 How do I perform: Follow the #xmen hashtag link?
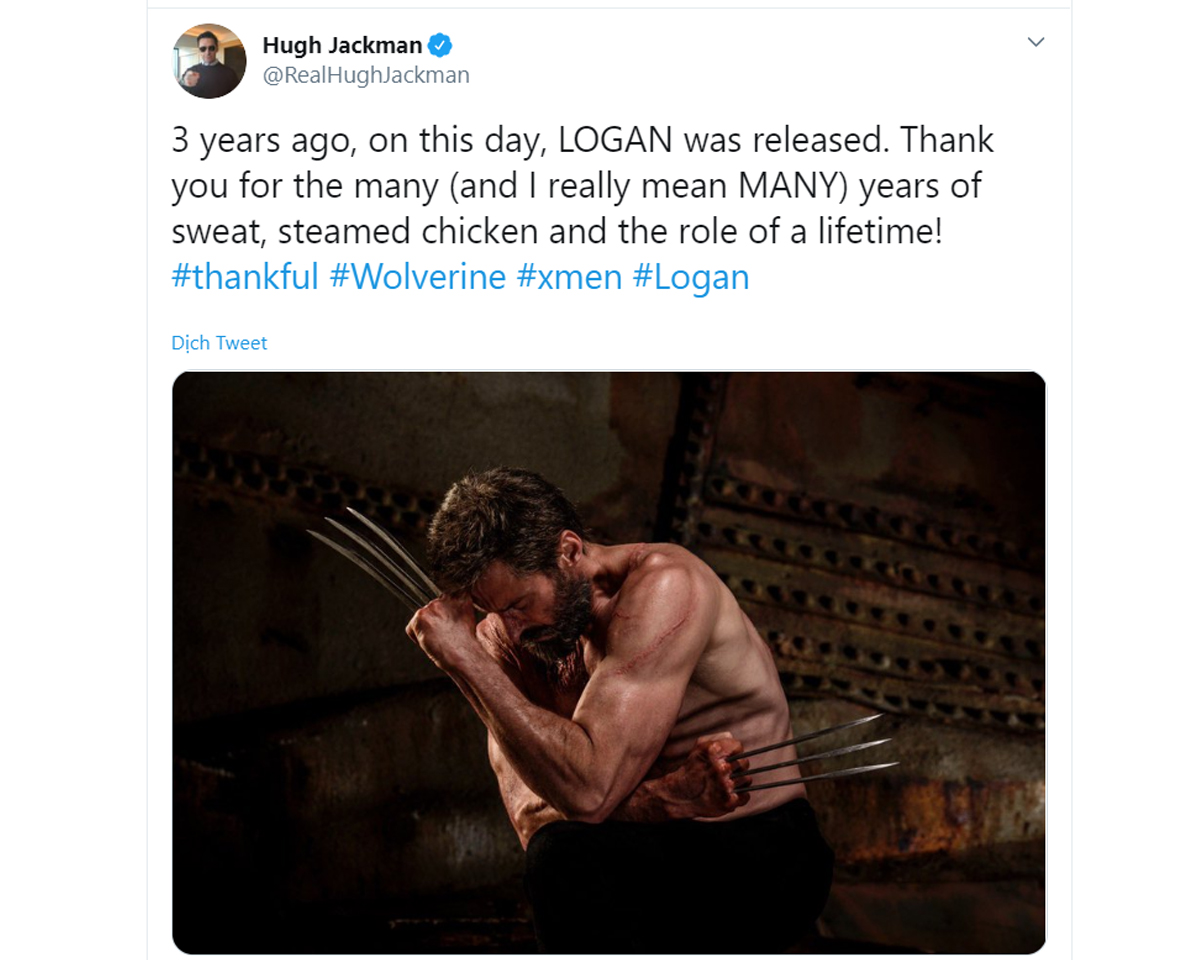569,276
